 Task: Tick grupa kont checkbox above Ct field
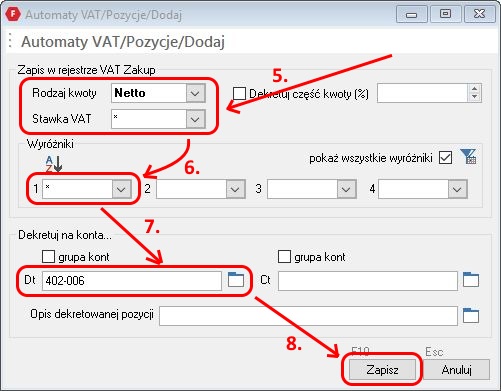(x=284, y=257)
